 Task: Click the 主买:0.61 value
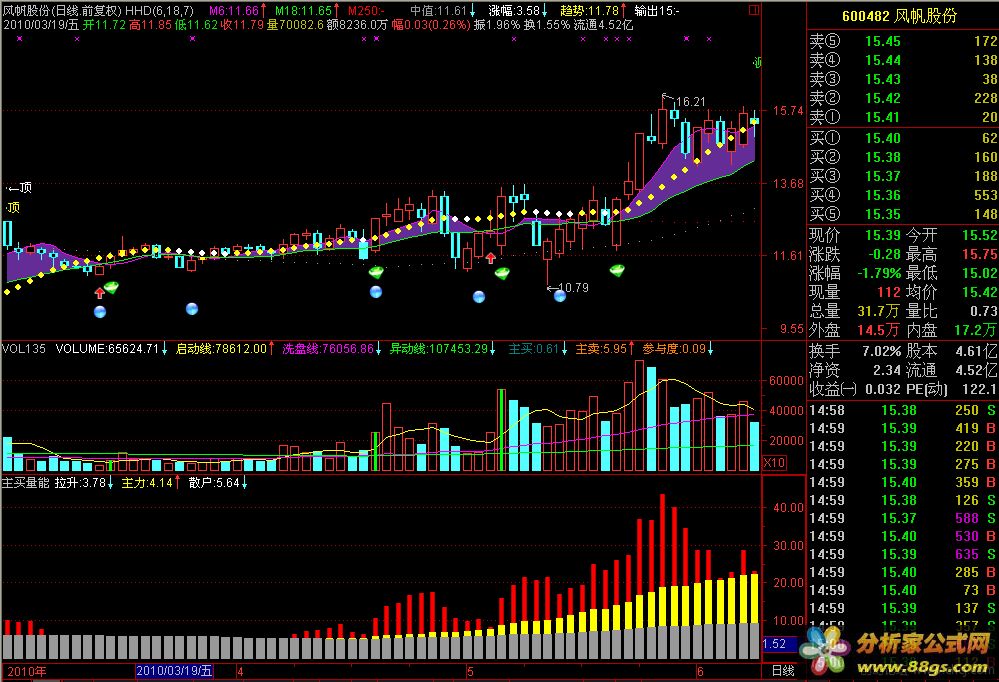[538, 349]
